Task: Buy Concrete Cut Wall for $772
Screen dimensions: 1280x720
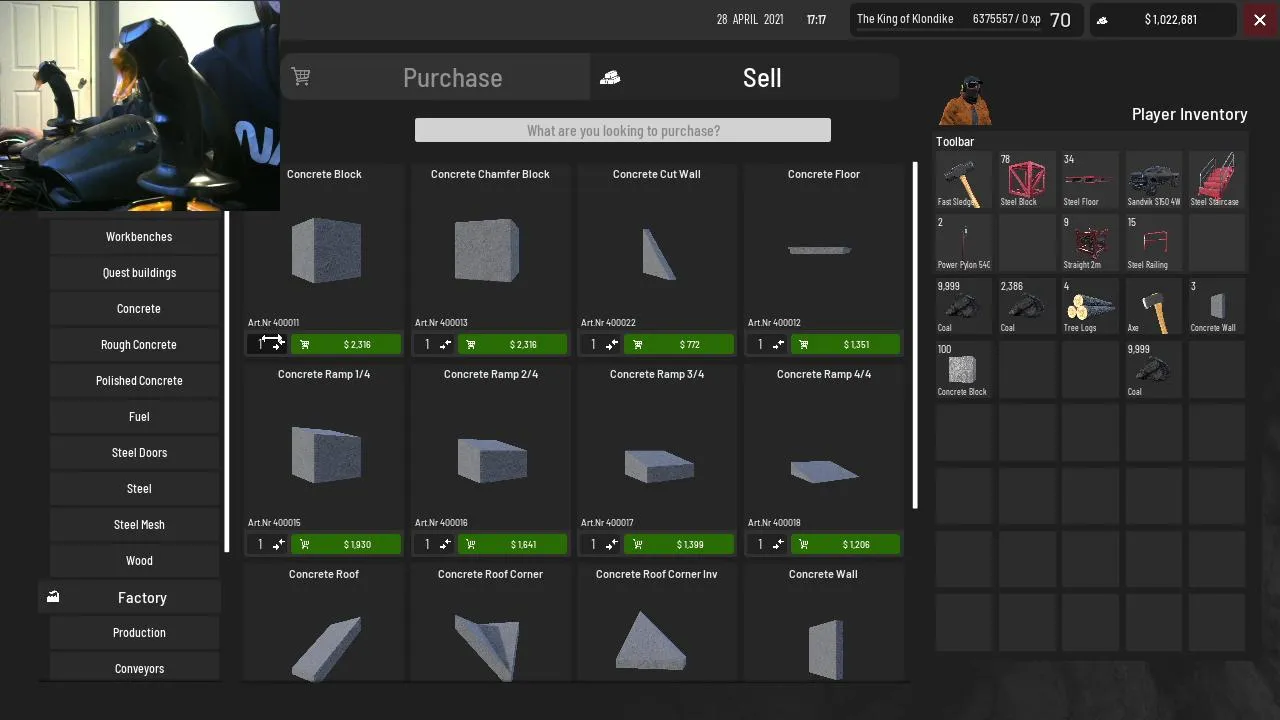Action: (679, 344)
